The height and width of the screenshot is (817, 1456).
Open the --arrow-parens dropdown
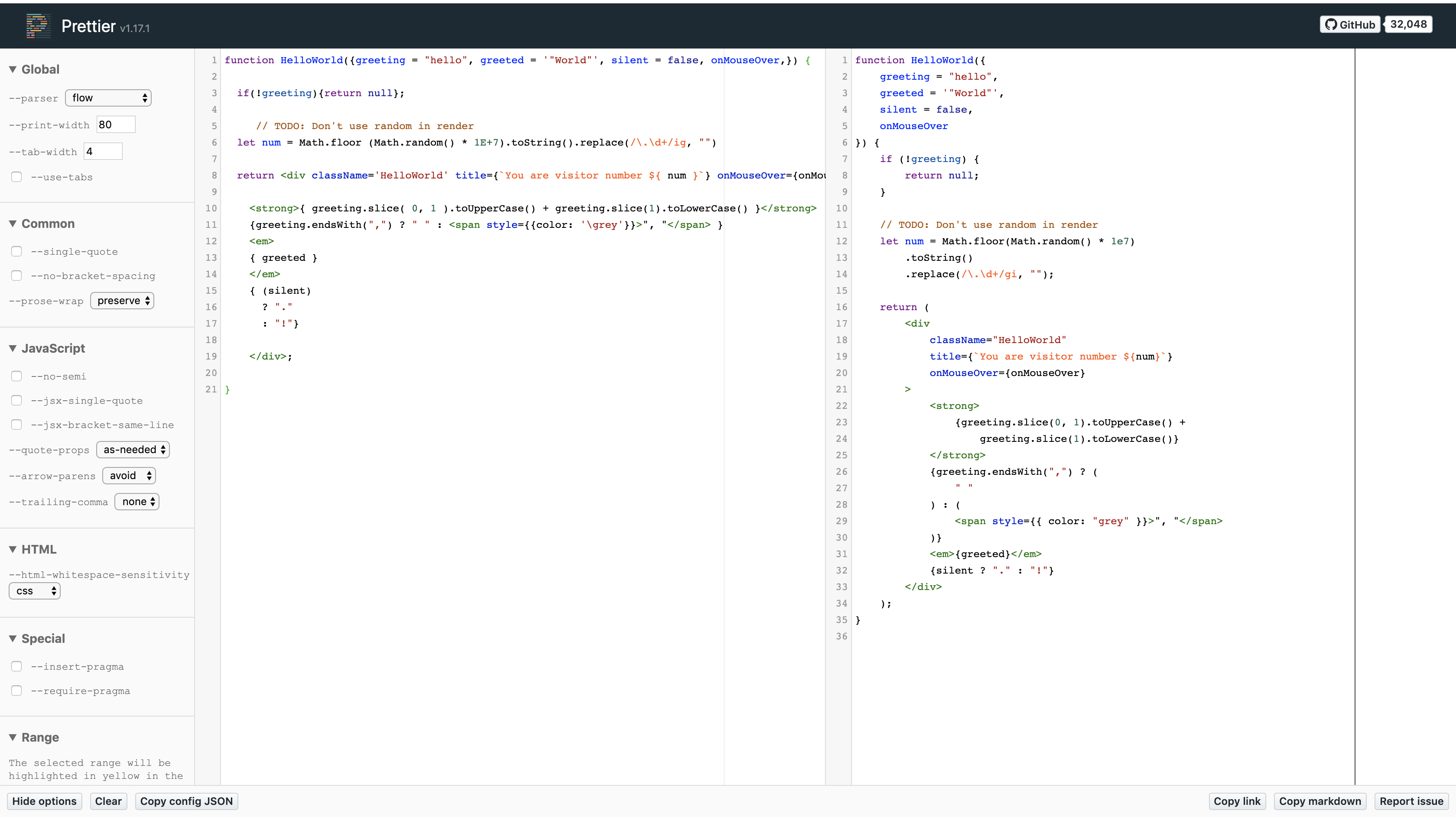[x=128, y=475]
